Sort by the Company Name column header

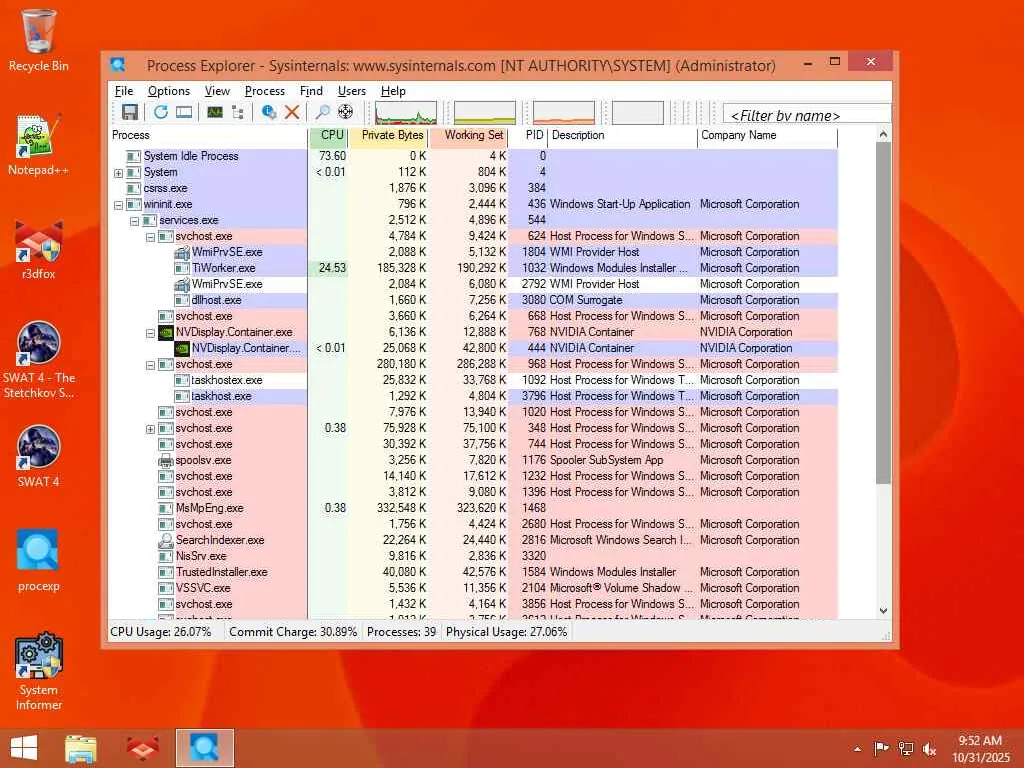point(767,135)
